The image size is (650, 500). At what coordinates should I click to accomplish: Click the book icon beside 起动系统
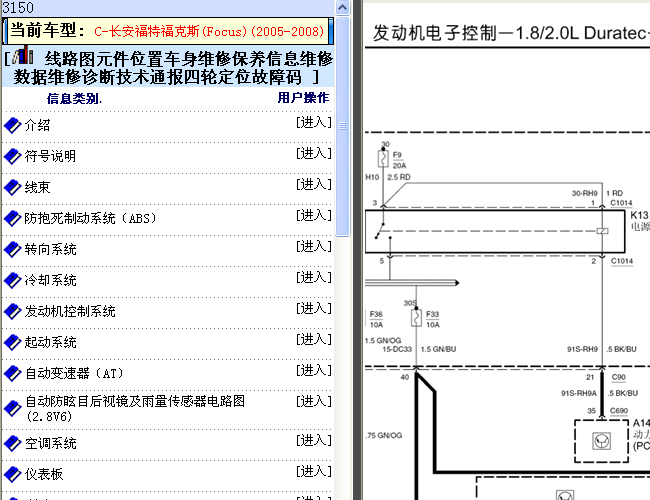12,342
